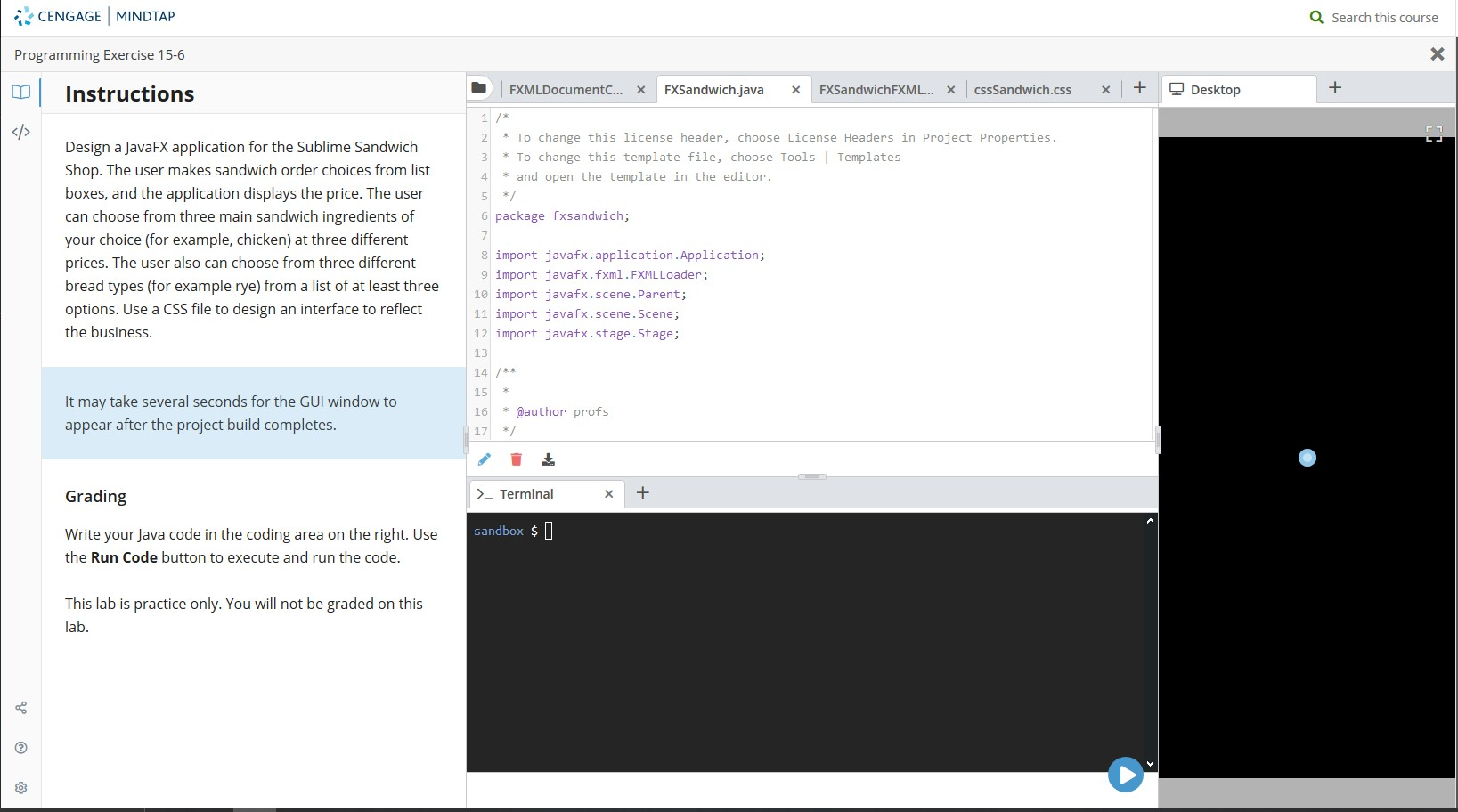Click the red trash delete icon
This screenshot has height=812, width=1458.
coord(516,459)
